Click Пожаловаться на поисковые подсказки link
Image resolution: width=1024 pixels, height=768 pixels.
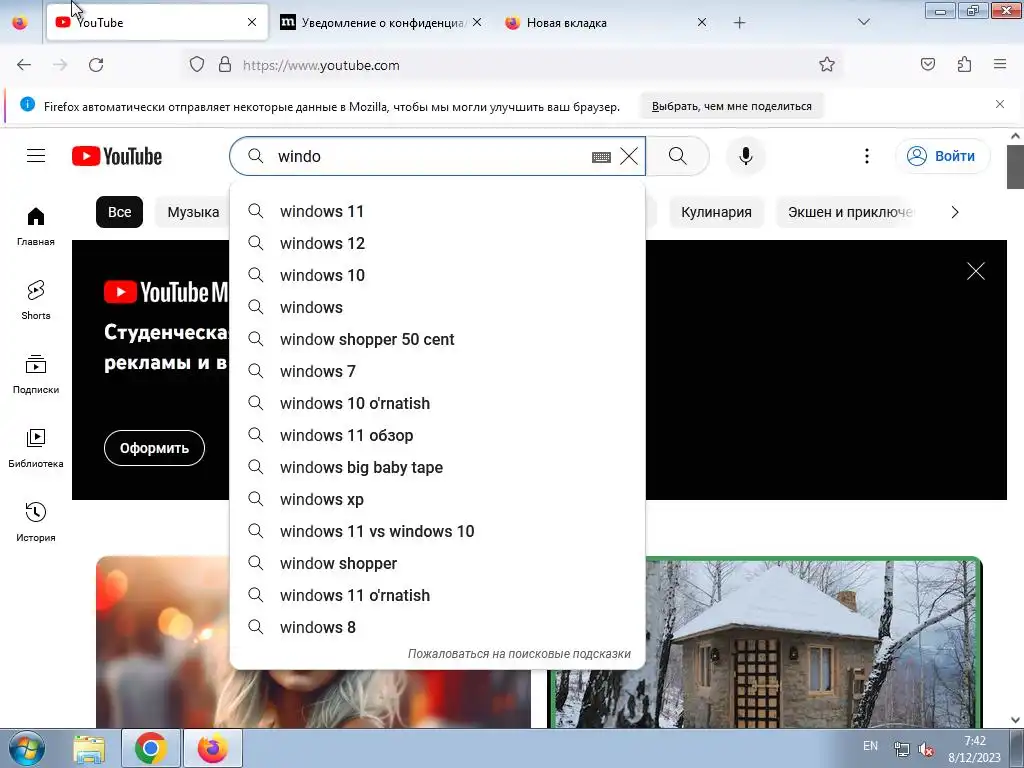(x=519, y=654)
